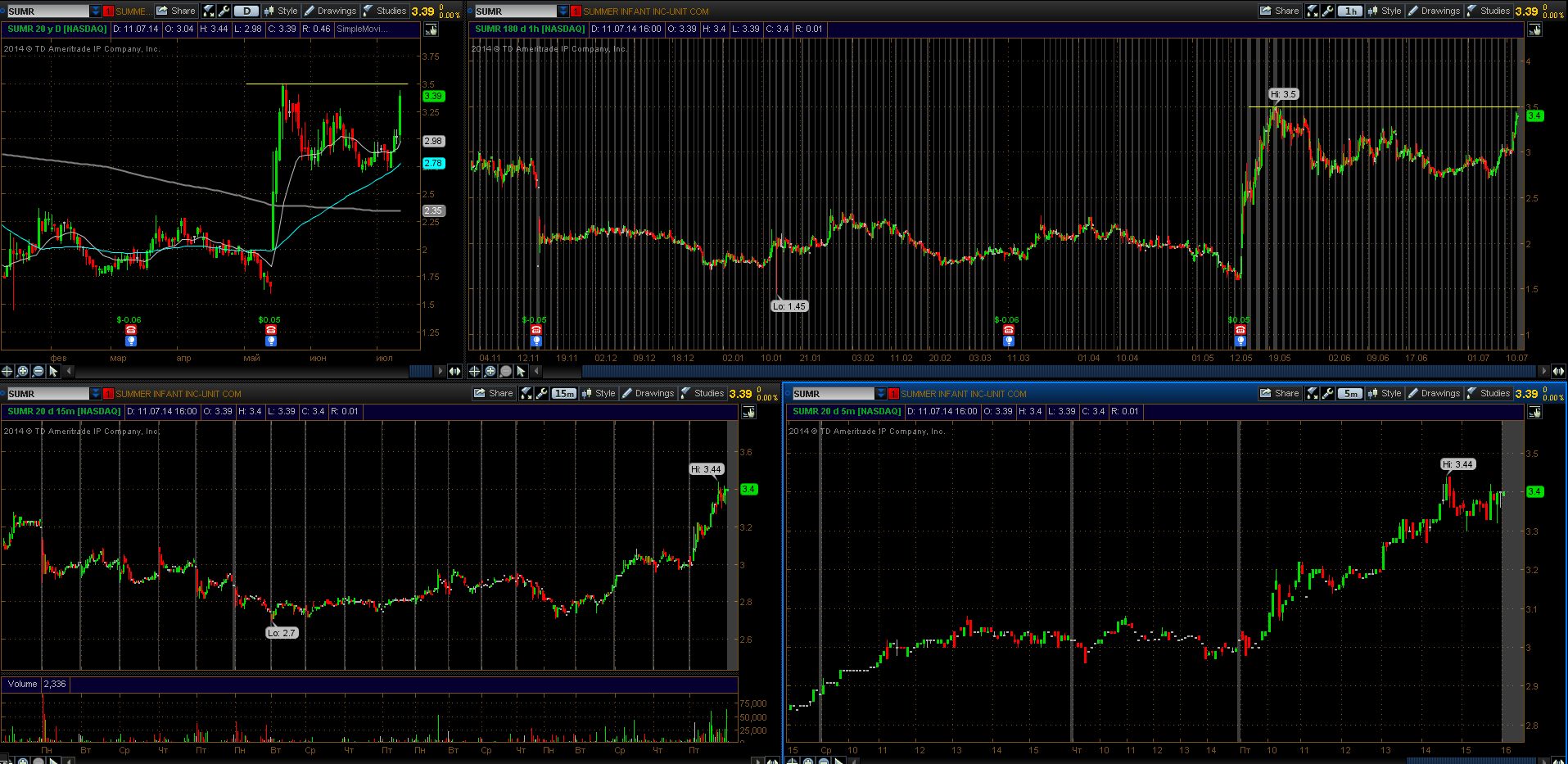This screenshot has width=1568, height=764.
Task: Open the red link selector in daily chart
Action: [108, 11]
